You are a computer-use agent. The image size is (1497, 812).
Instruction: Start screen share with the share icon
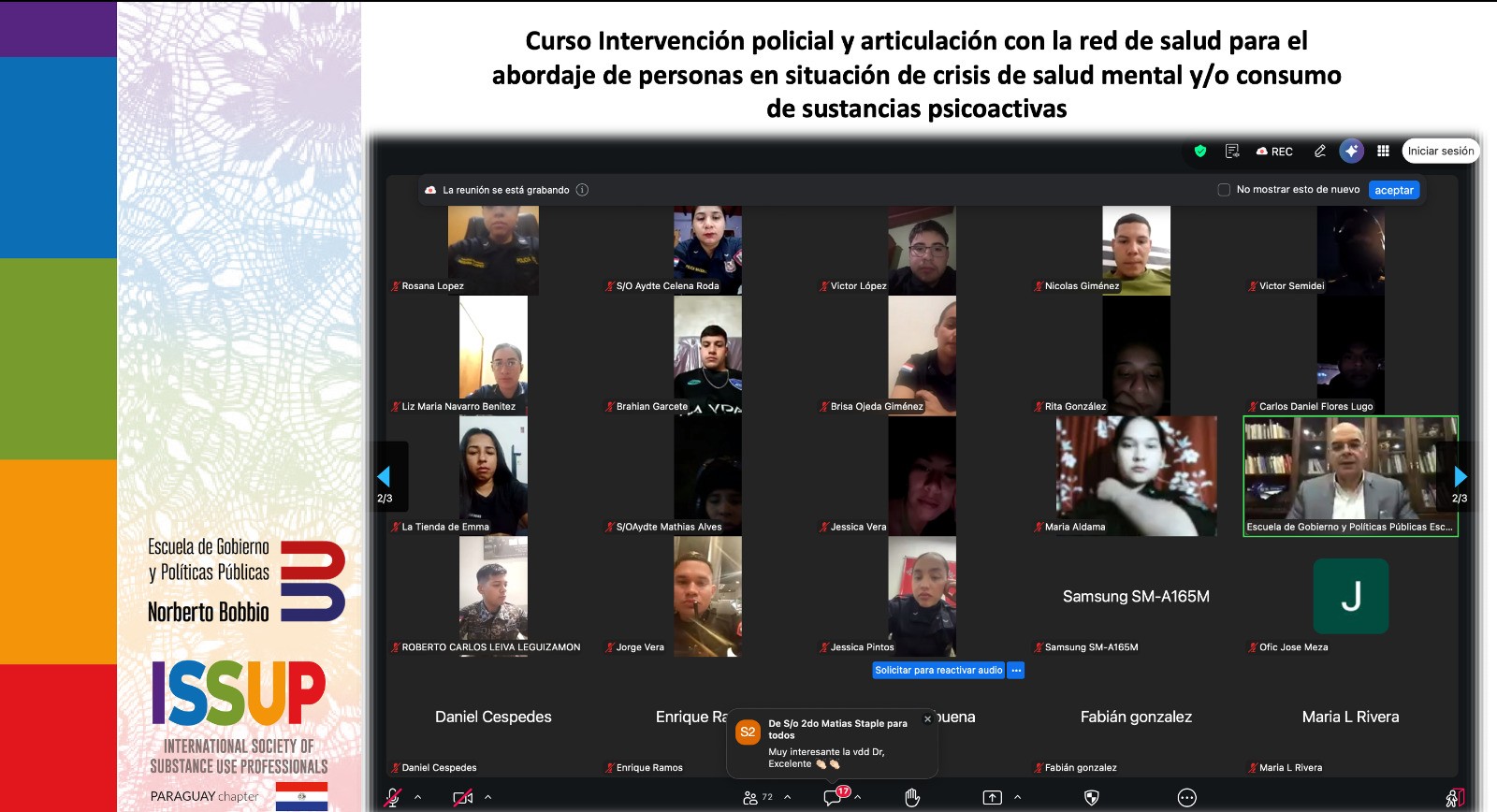(x=993, y=797)
